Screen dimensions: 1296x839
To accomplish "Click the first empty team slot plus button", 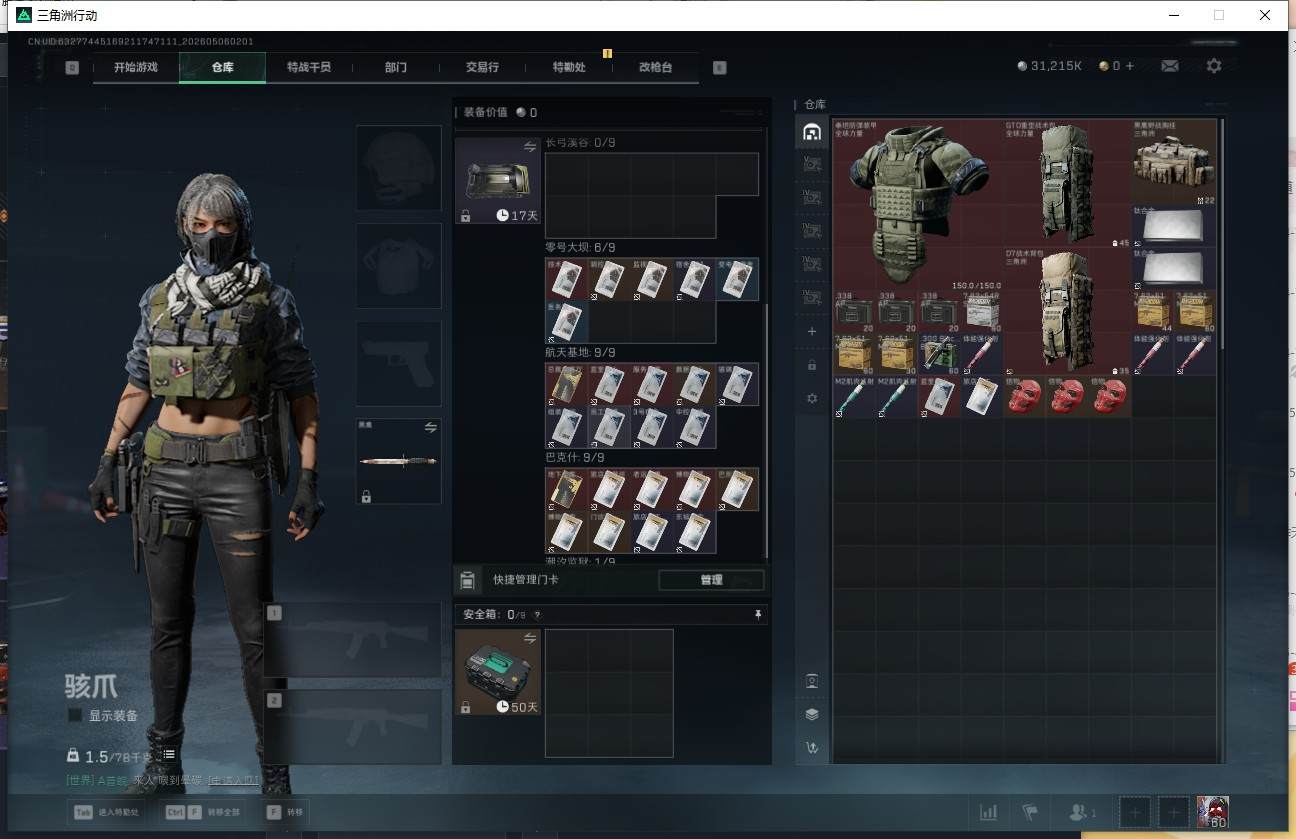I will [1135, 813].
